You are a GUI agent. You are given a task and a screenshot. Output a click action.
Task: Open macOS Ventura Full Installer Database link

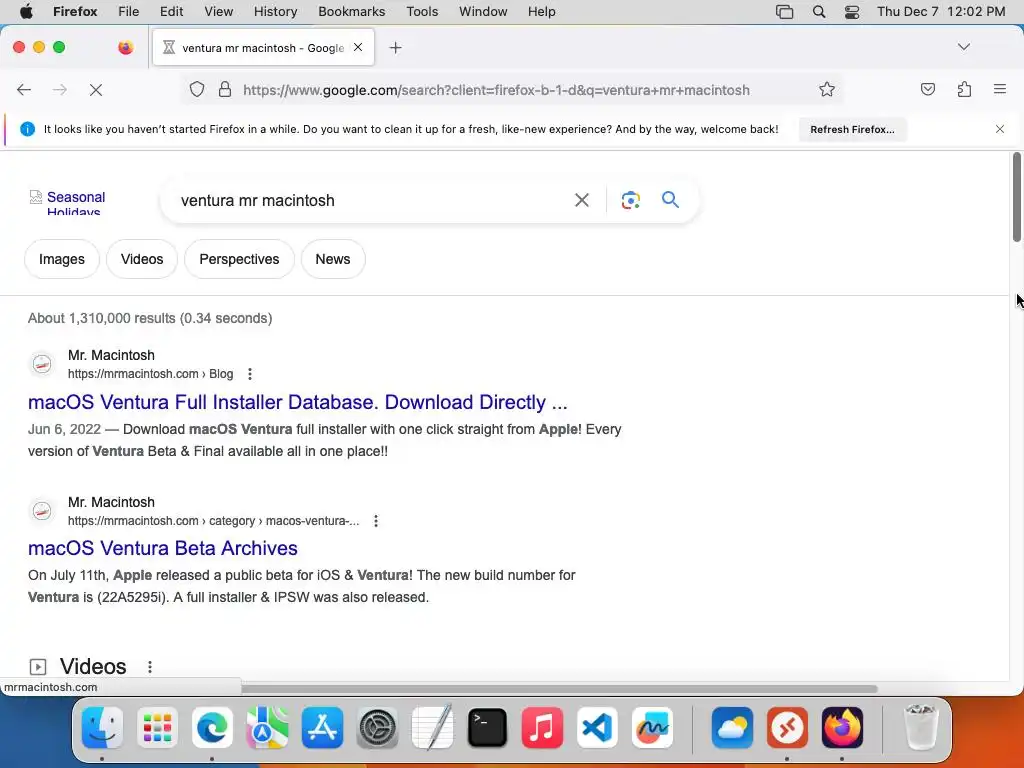[298, 402]
